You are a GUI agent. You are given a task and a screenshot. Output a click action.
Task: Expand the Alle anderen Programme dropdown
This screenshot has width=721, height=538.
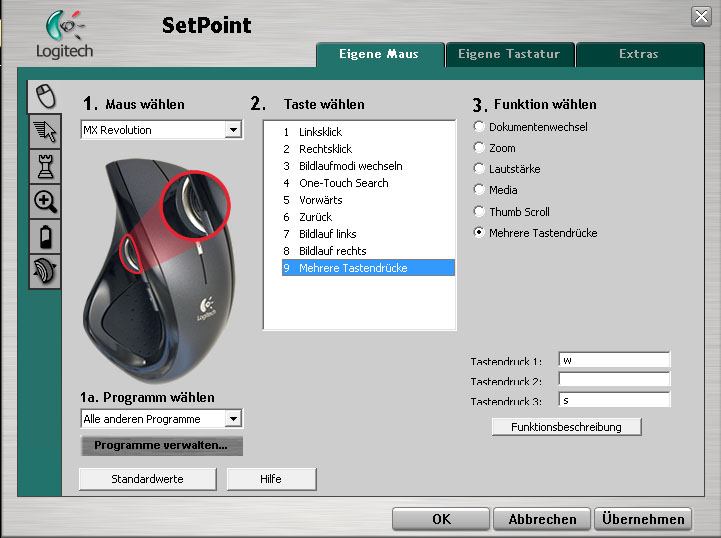233,419
